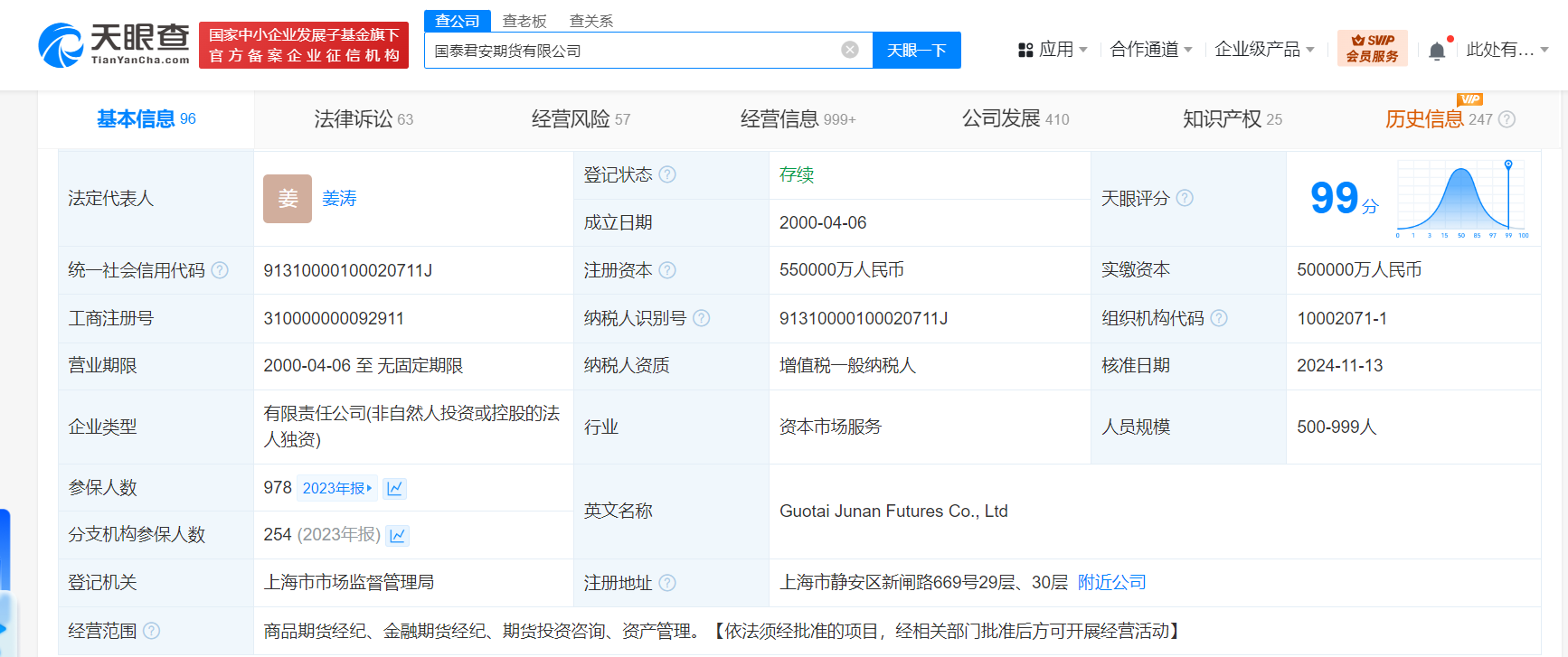Image resolution: width=1568 pixels, height=657 pixels.
Task: Expand the 应用 dropdown menu
Action: click(1053, 50)
